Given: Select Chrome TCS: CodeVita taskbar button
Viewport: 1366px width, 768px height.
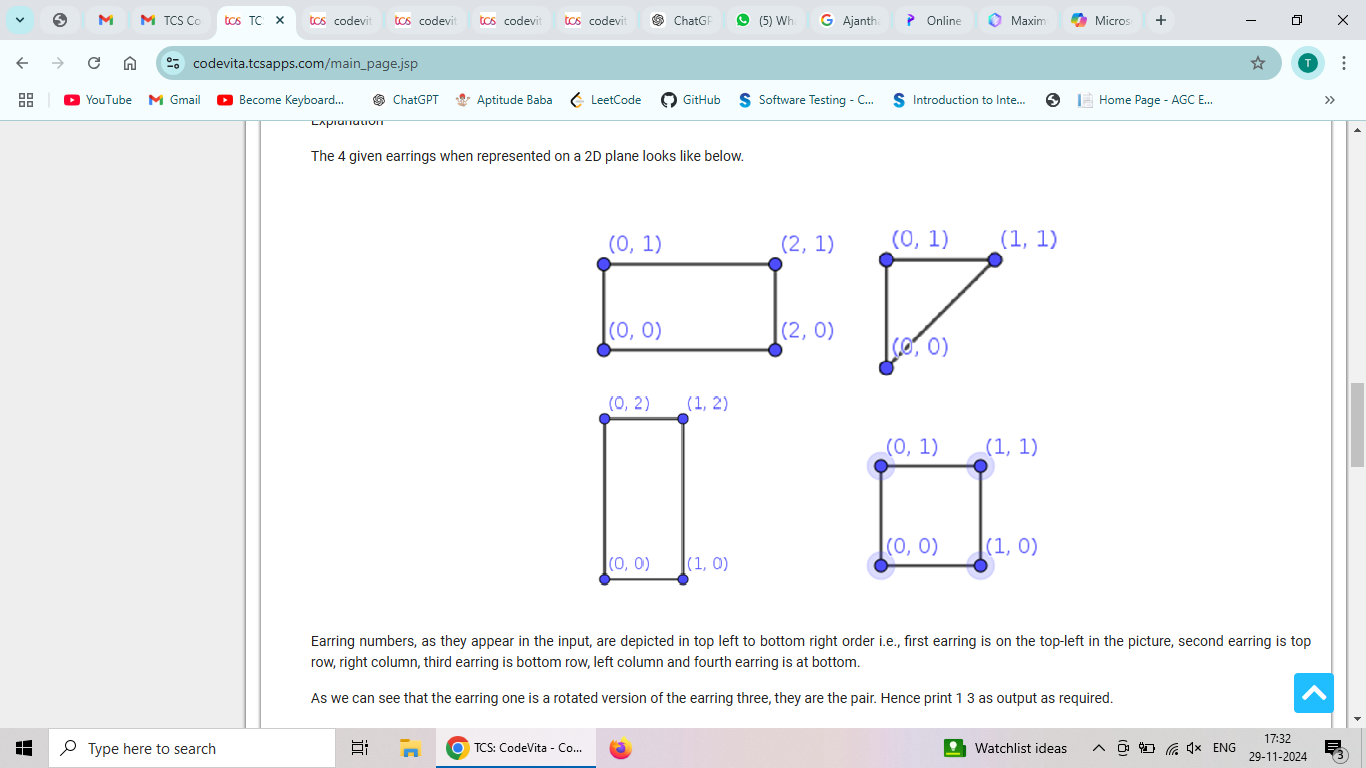Looking at the screenshot, I should coord(519,748).
